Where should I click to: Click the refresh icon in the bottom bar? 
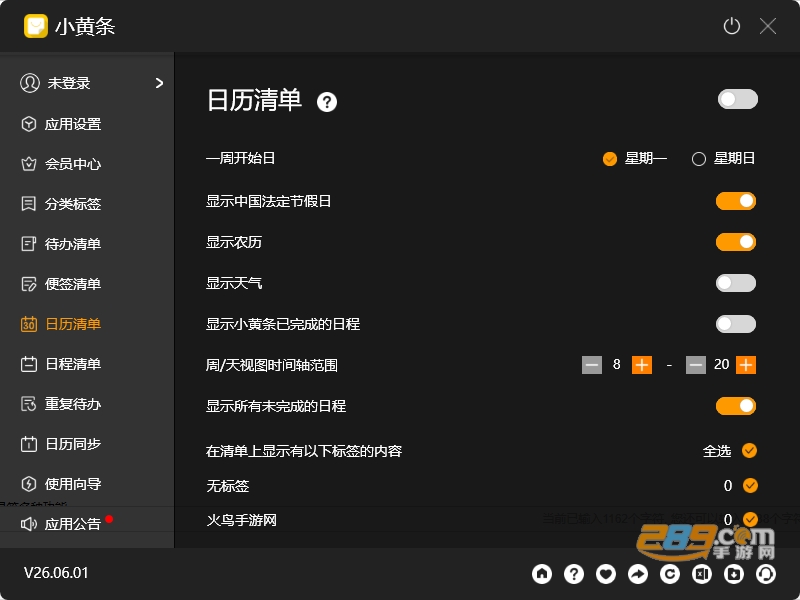(670, 574)
